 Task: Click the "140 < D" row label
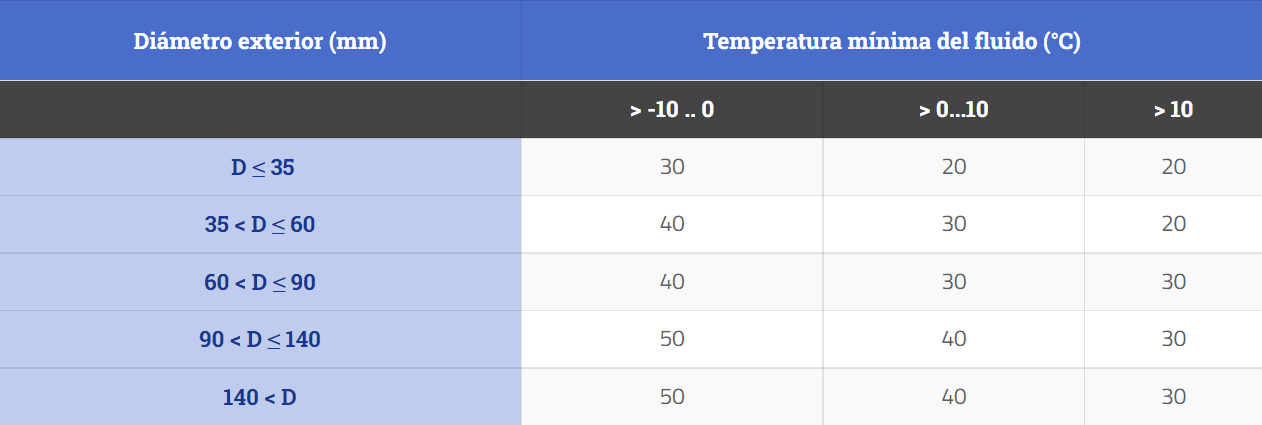click(260, 397)
